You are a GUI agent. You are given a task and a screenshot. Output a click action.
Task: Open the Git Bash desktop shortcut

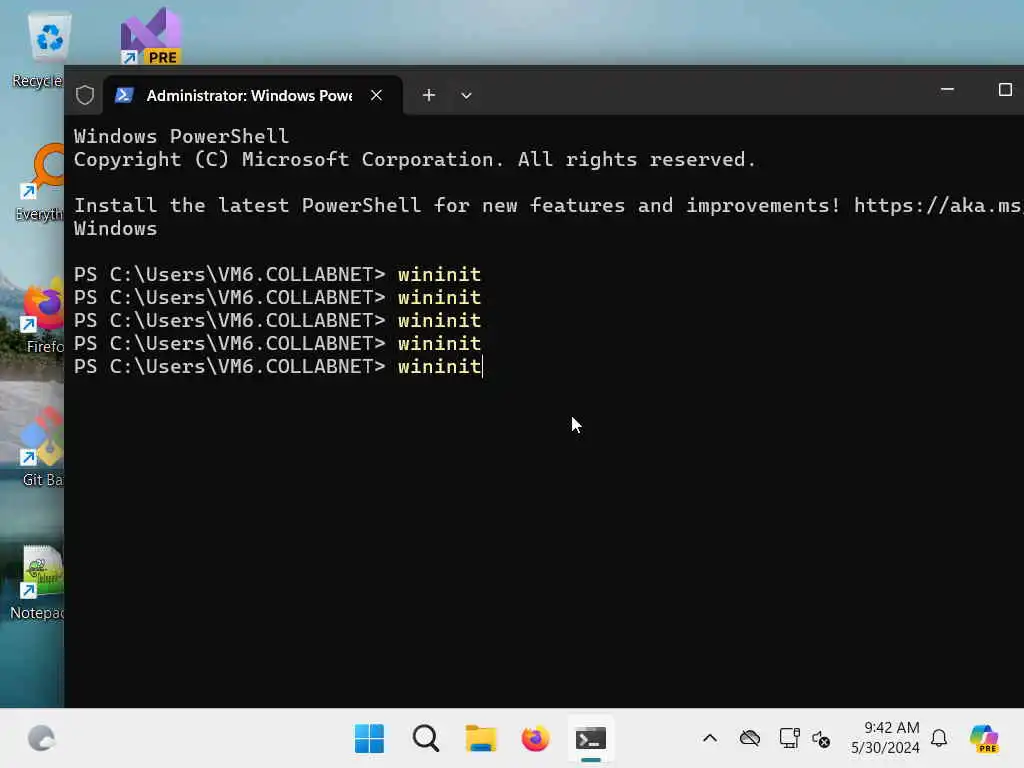[42, 448]
